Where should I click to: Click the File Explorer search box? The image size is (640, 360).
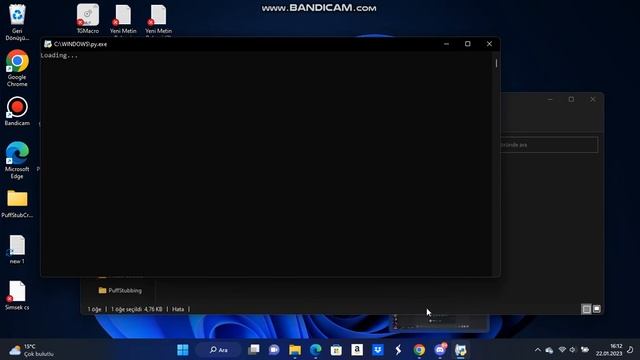[549, 145]
